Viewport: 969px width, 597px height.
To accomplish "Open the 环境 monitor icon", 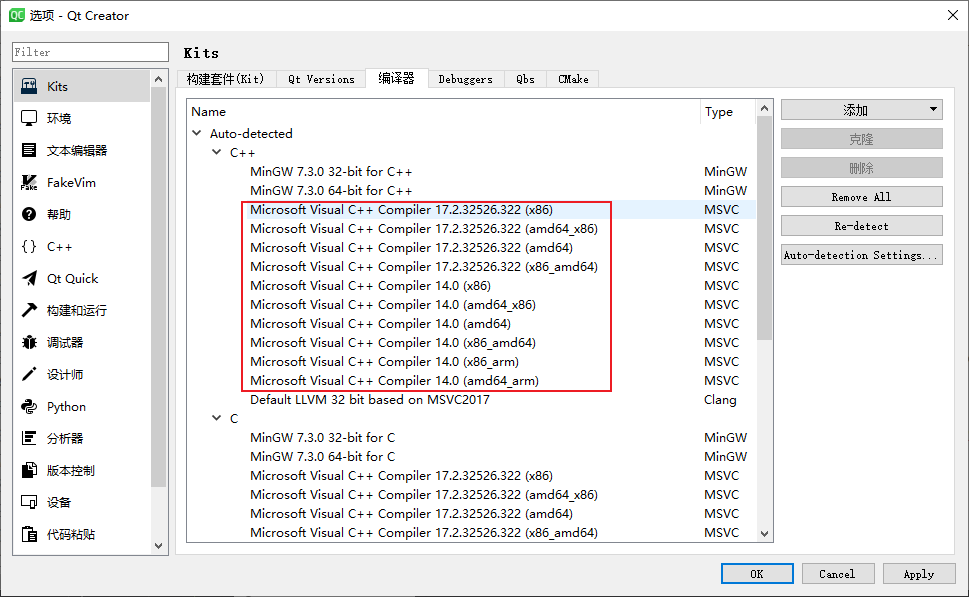I will [x=29, y=118].
